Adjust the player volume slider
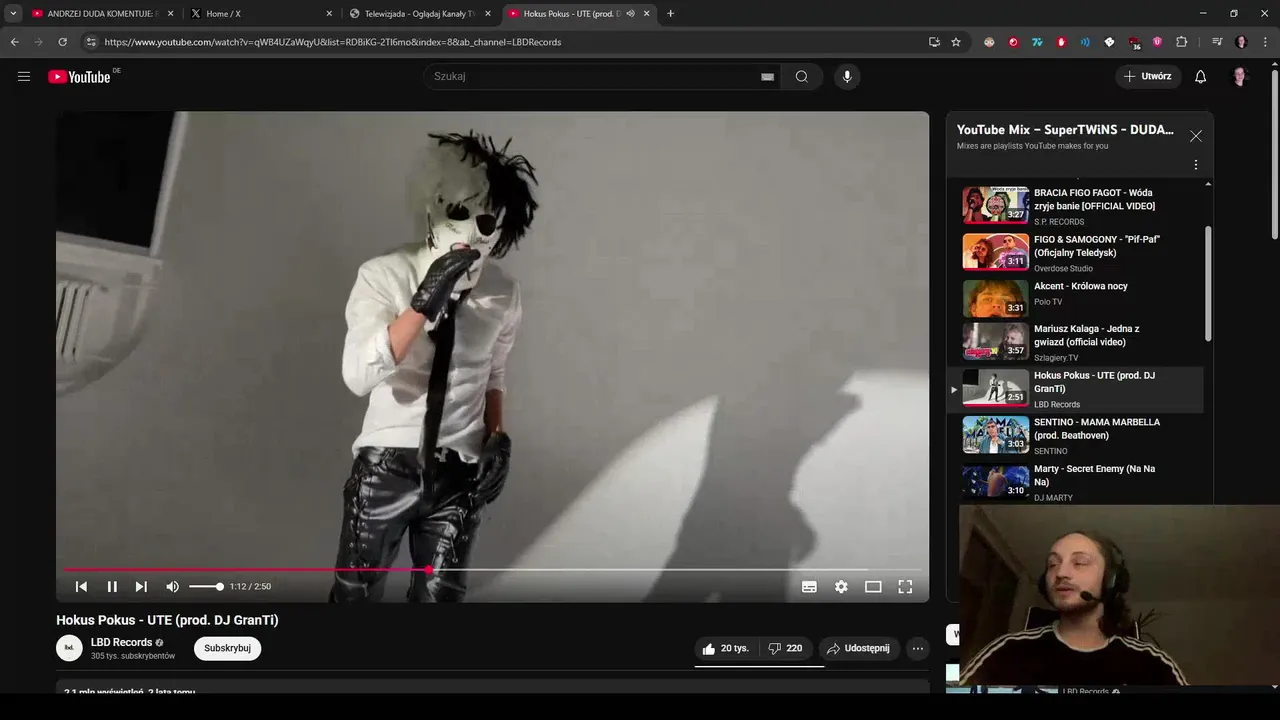Viewport: 1280px width, 720px height. 206,587
